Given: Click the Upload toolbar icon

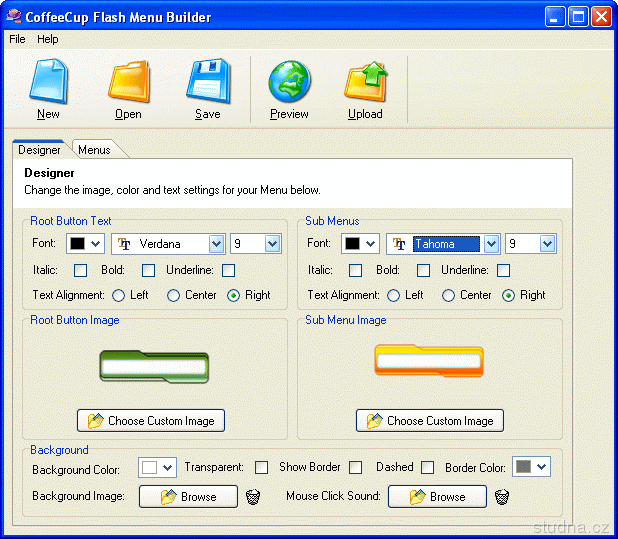Looking at the screenshot, I should point(365,81).
